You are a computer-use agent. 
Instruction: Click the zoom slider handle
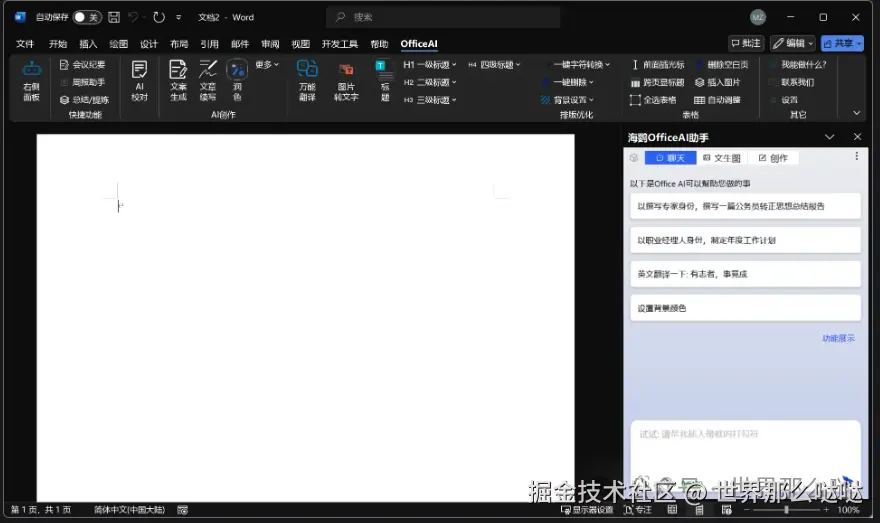point(786,510)
